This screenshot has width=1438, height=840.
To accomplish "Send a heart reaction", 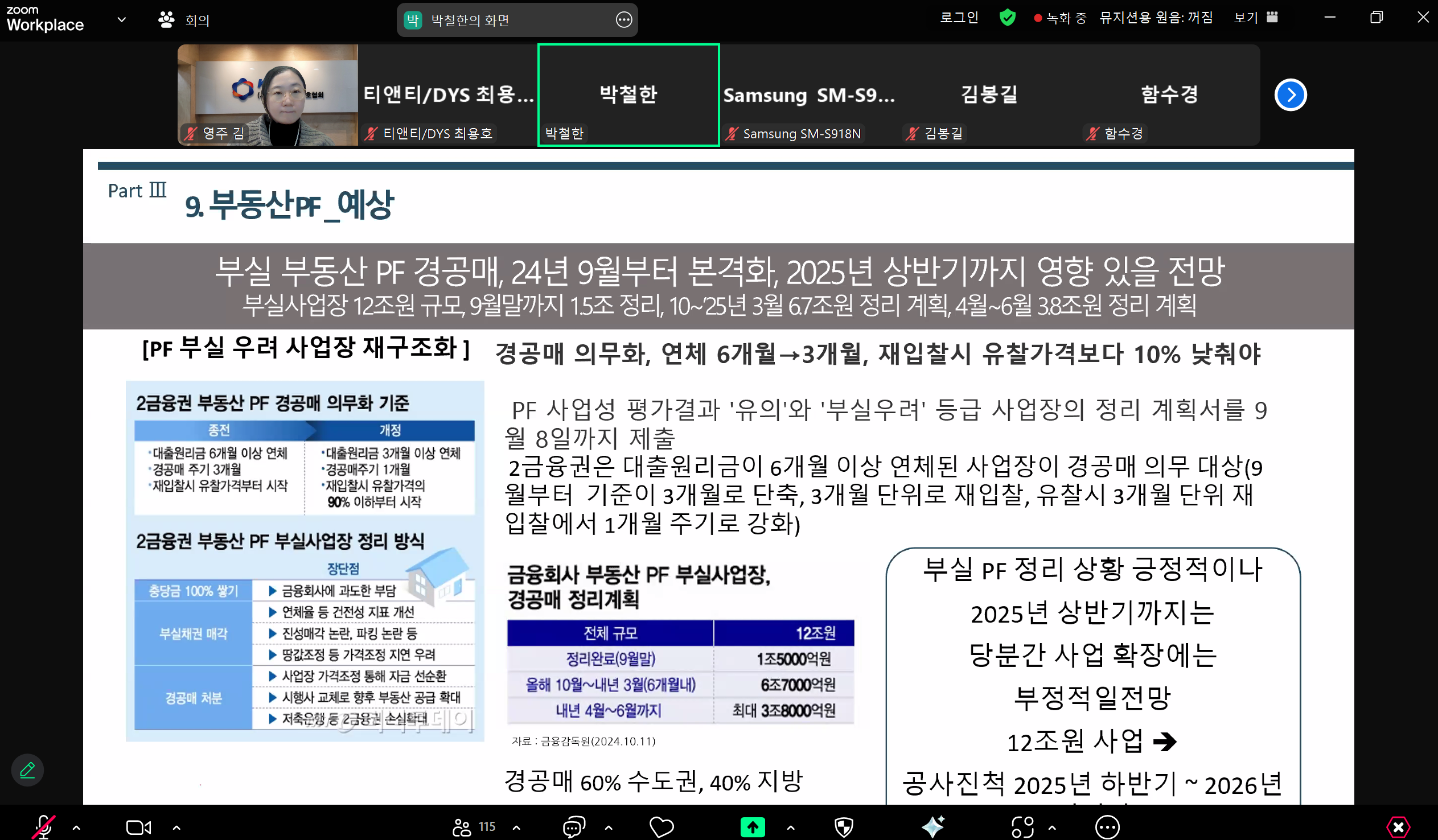I will pos(662,826).
